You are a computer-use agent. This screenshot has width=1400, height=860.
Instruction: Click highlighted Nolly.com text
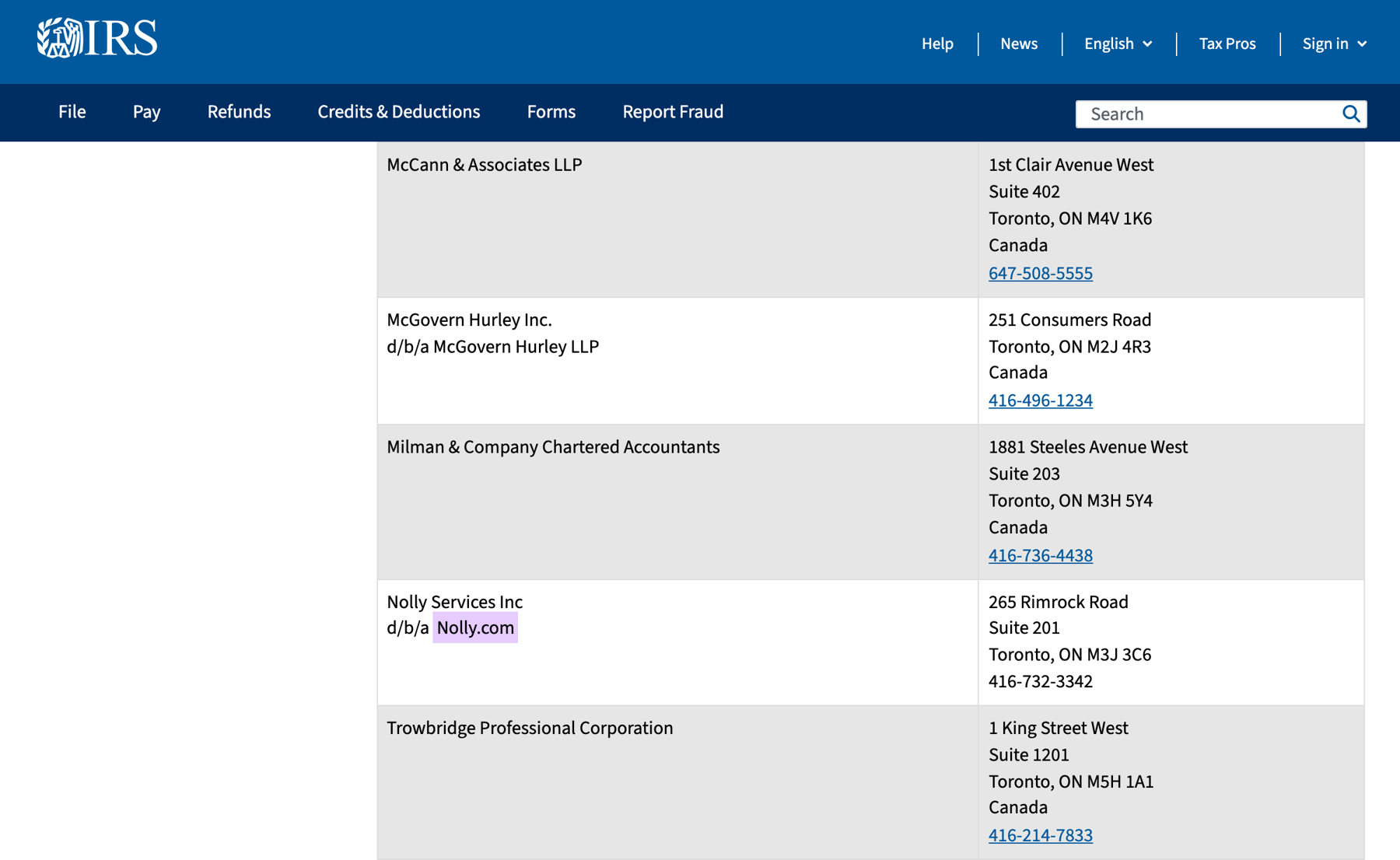(x=475, y=628)
